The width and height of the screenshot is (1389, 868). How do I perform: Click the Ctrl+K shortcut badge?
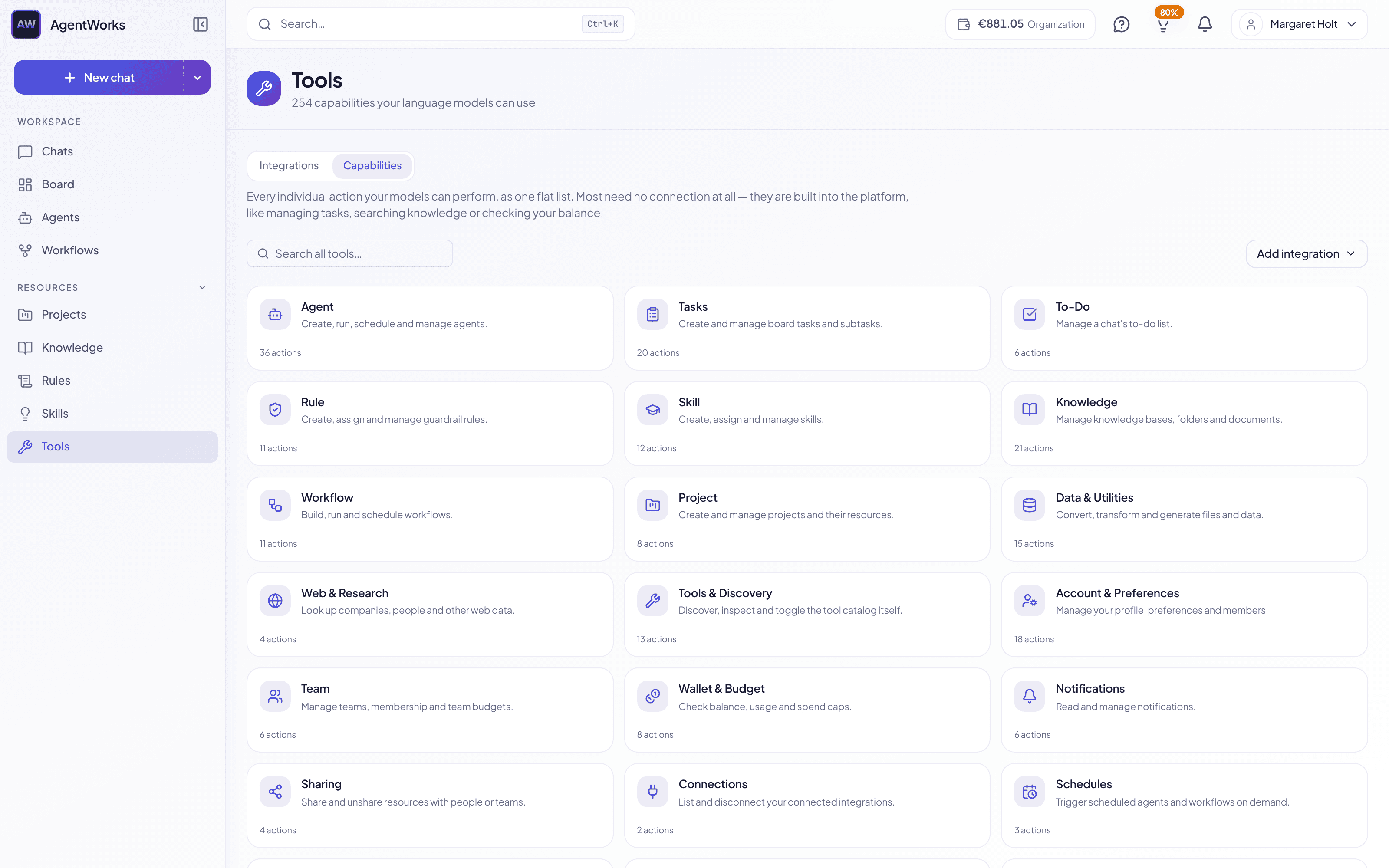click(602, 24)
